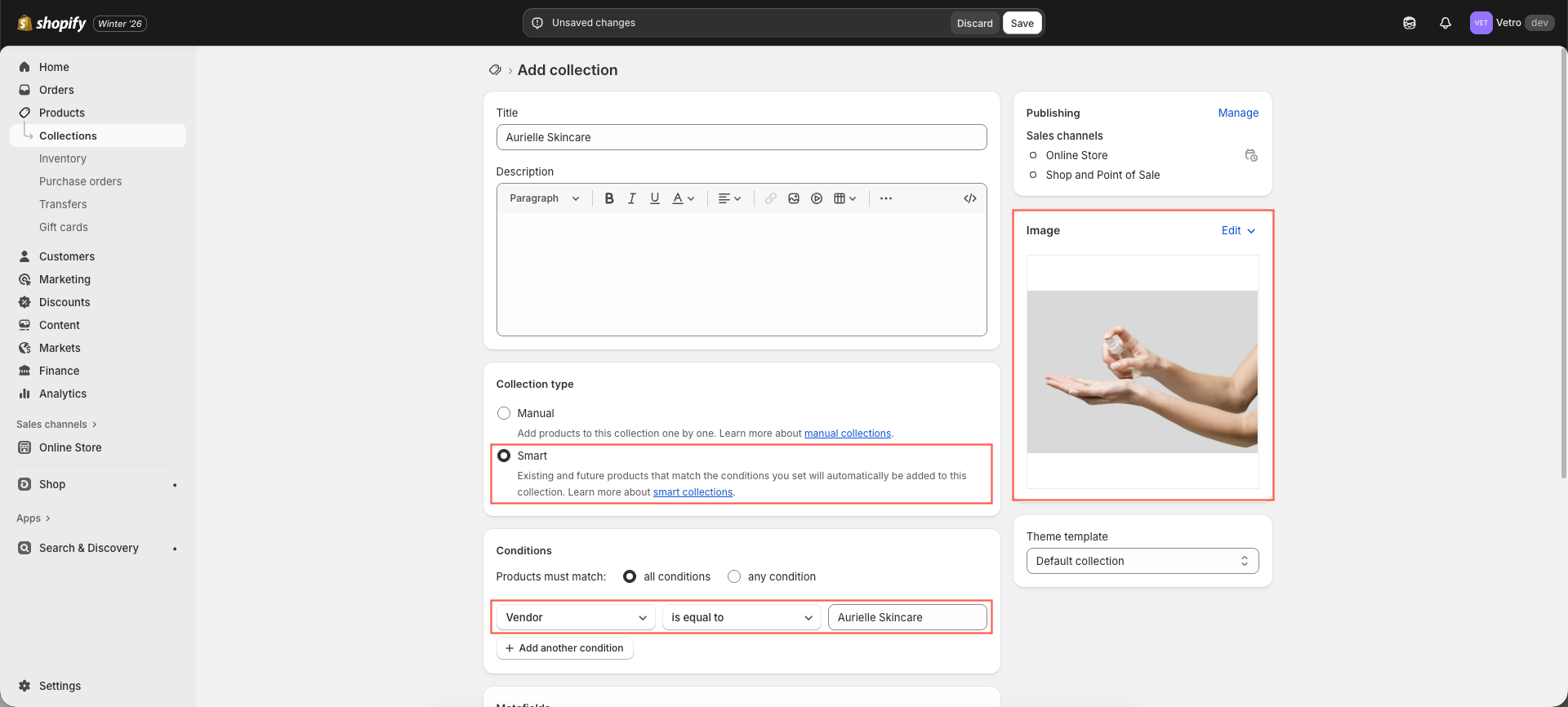Viewport: 1568px width, 707px height.
Task: Save the unsaved collection changes
Action: (x=1022, y=23)
